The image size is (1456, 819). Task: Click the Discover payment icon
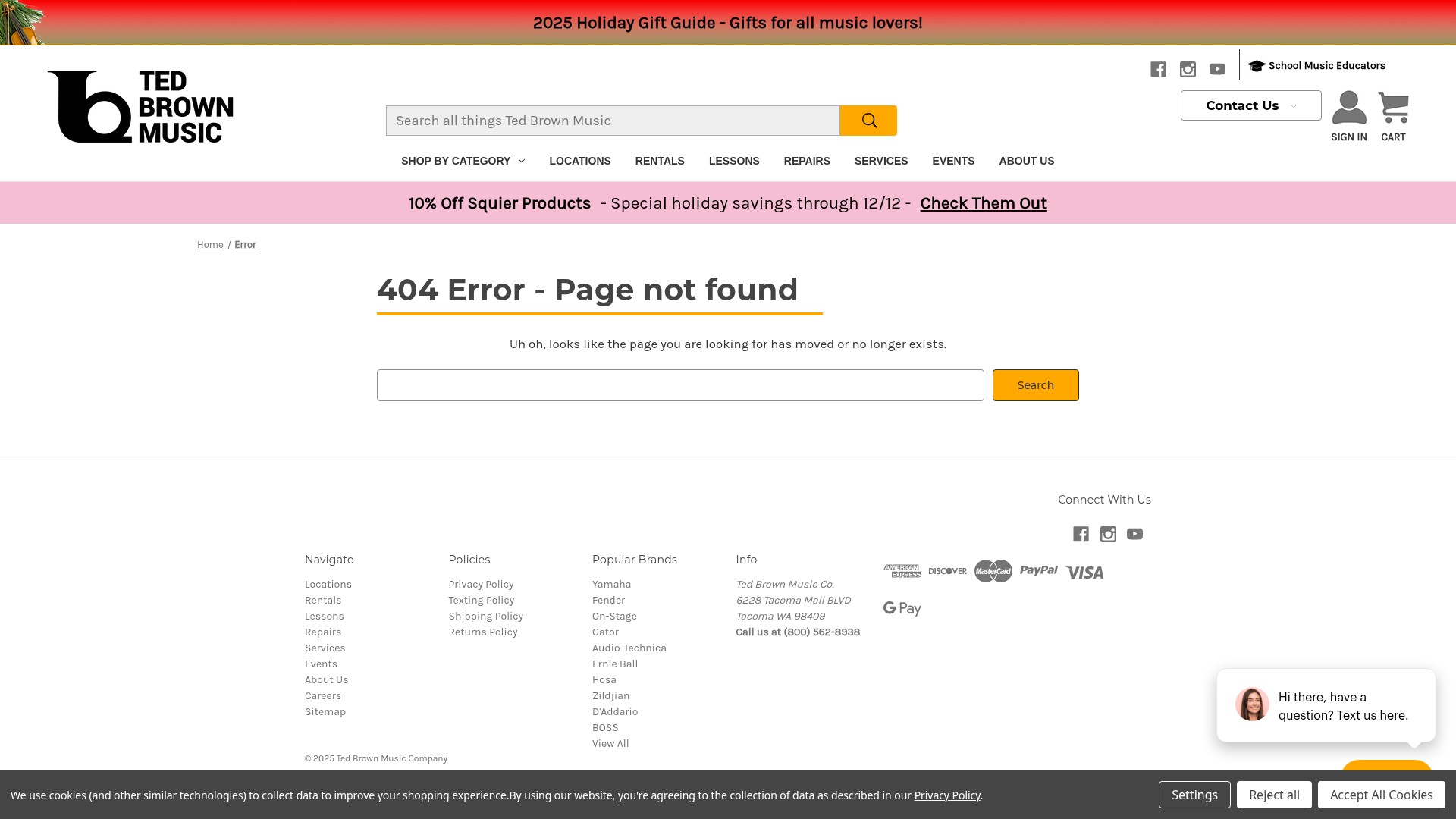click(948, 571)
